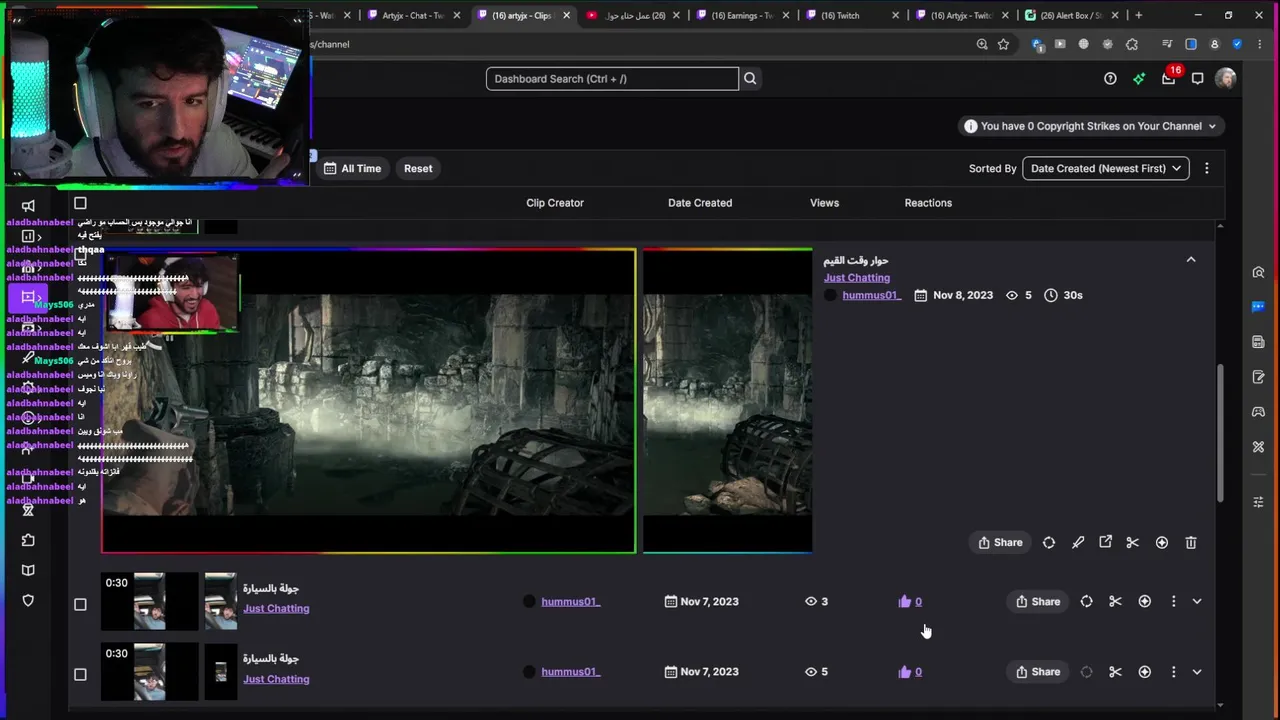This screenshot has height=720, width=1280.
Task: Click the magnifier icon in right side panel
Action: point(1258,273)
